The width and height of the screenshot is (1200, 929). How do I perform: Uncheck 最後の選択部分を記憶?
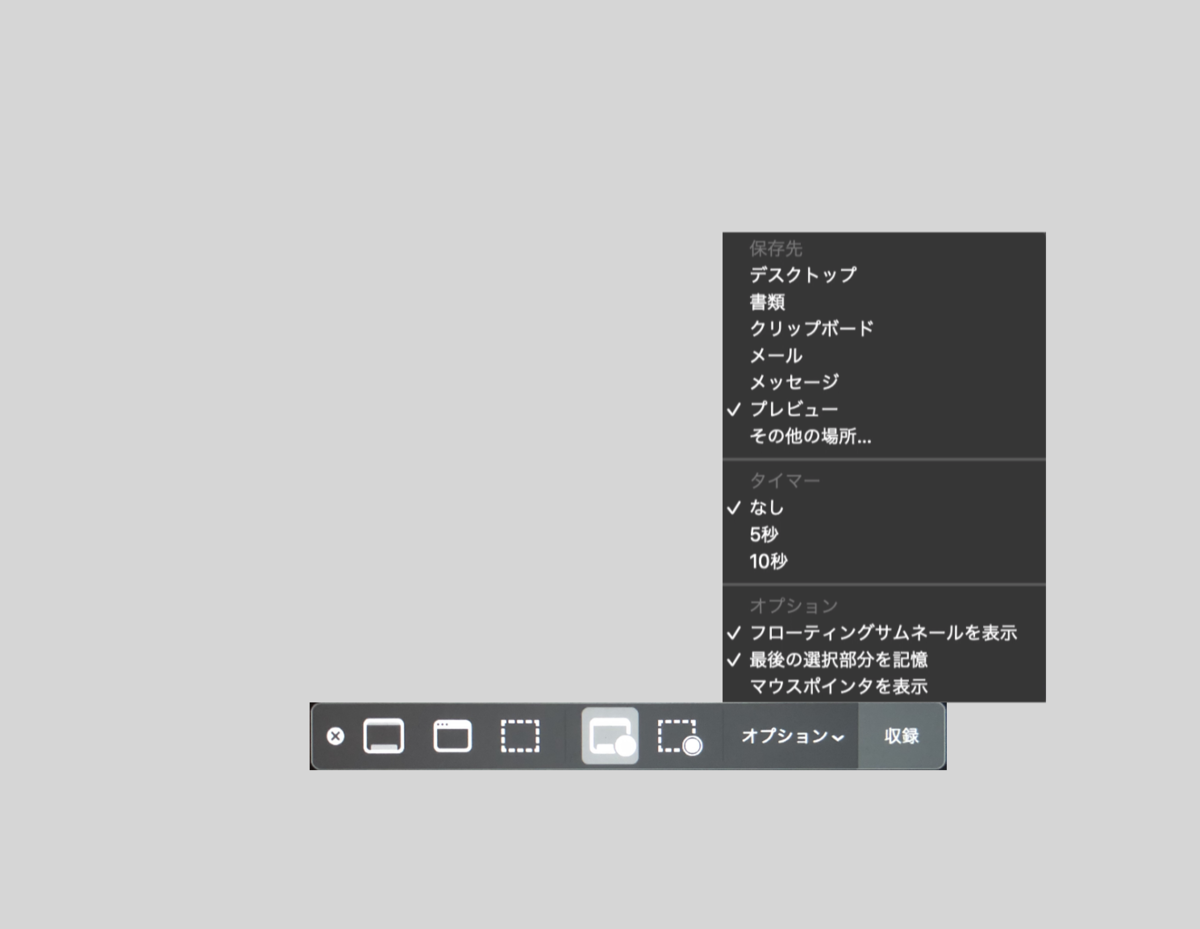tap(838, 660)
